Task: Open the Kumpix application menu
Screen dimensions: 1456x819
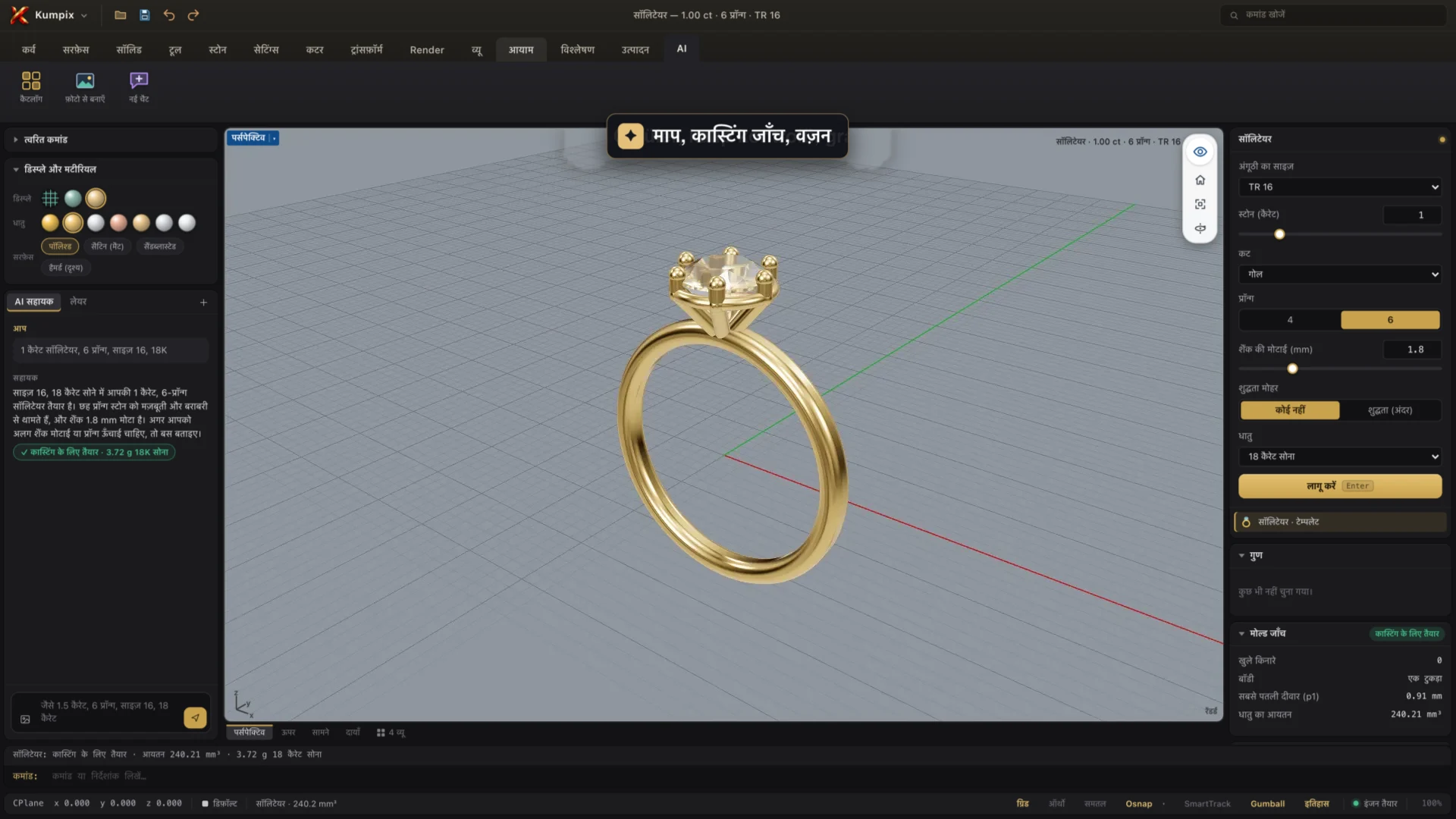Action: (50, 15)
